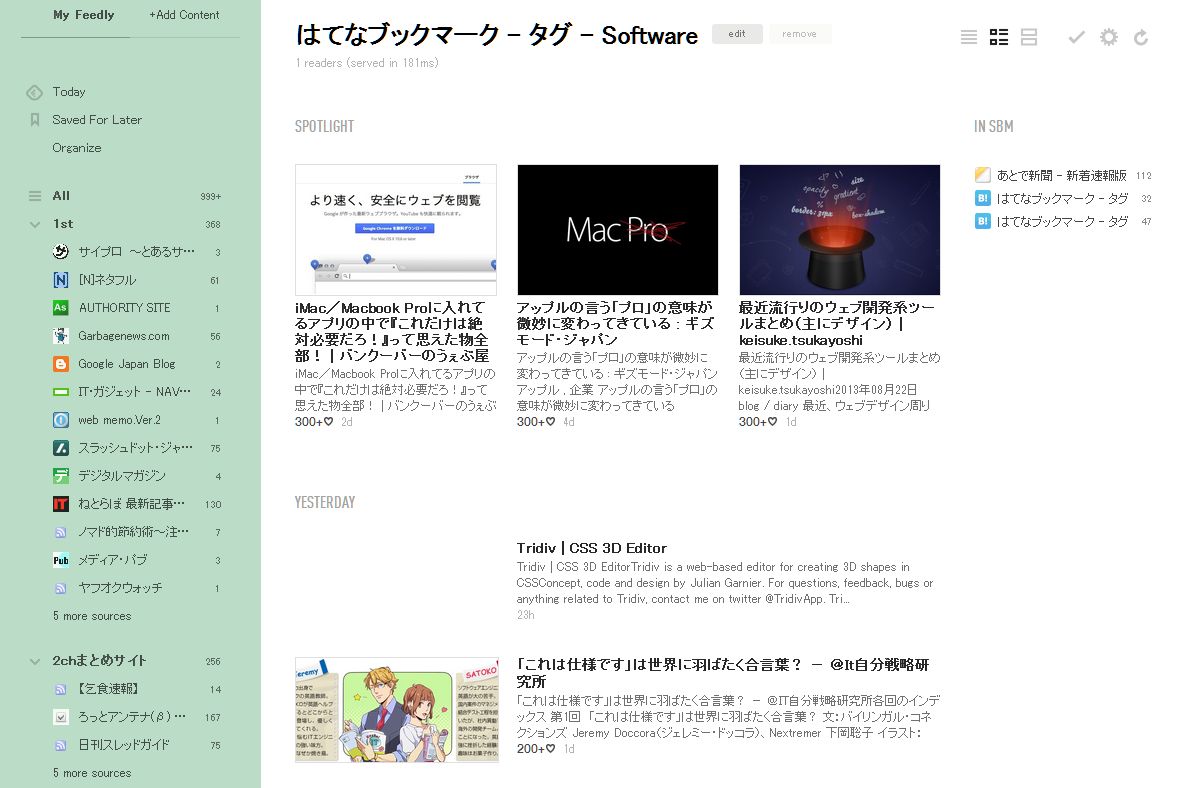
Task: Open the +Add Content tab
Action: click(184, 15)
